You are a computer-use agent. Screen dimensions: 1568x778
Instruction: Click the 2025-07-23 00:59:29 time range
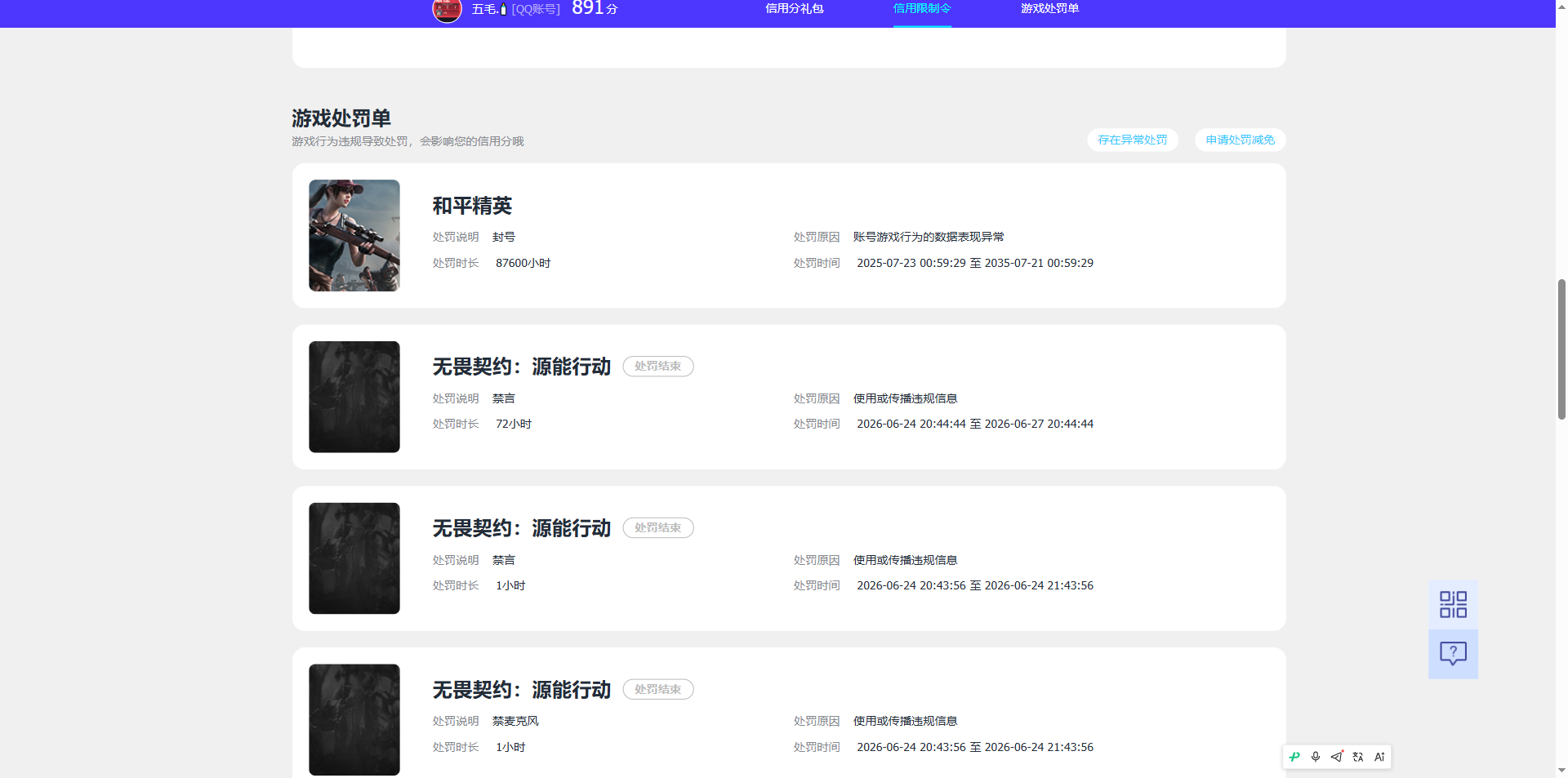point(975,263)
